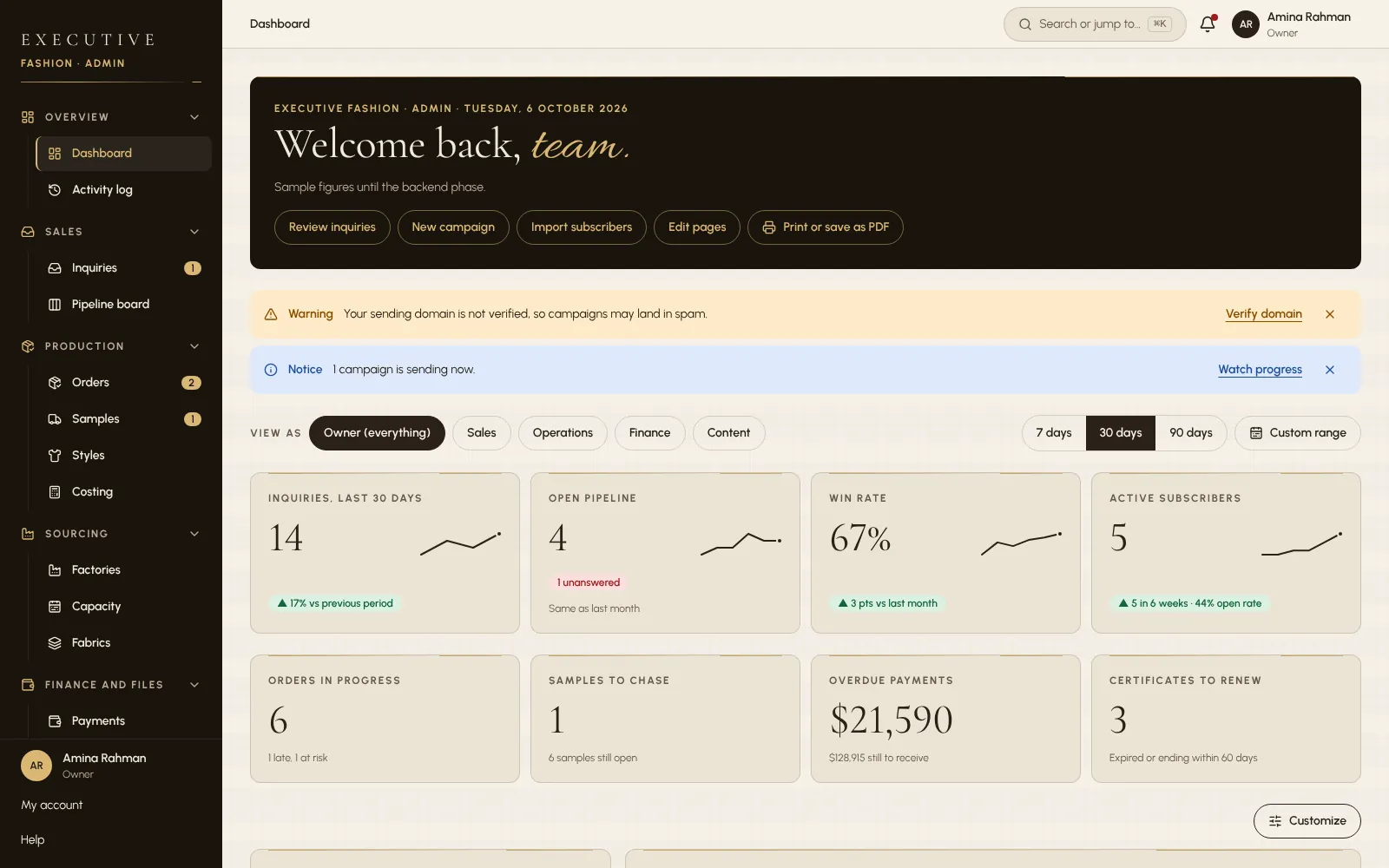Screen dimensions: 1389x868
Task: Open the Styles page
Action: click(123, 456)
